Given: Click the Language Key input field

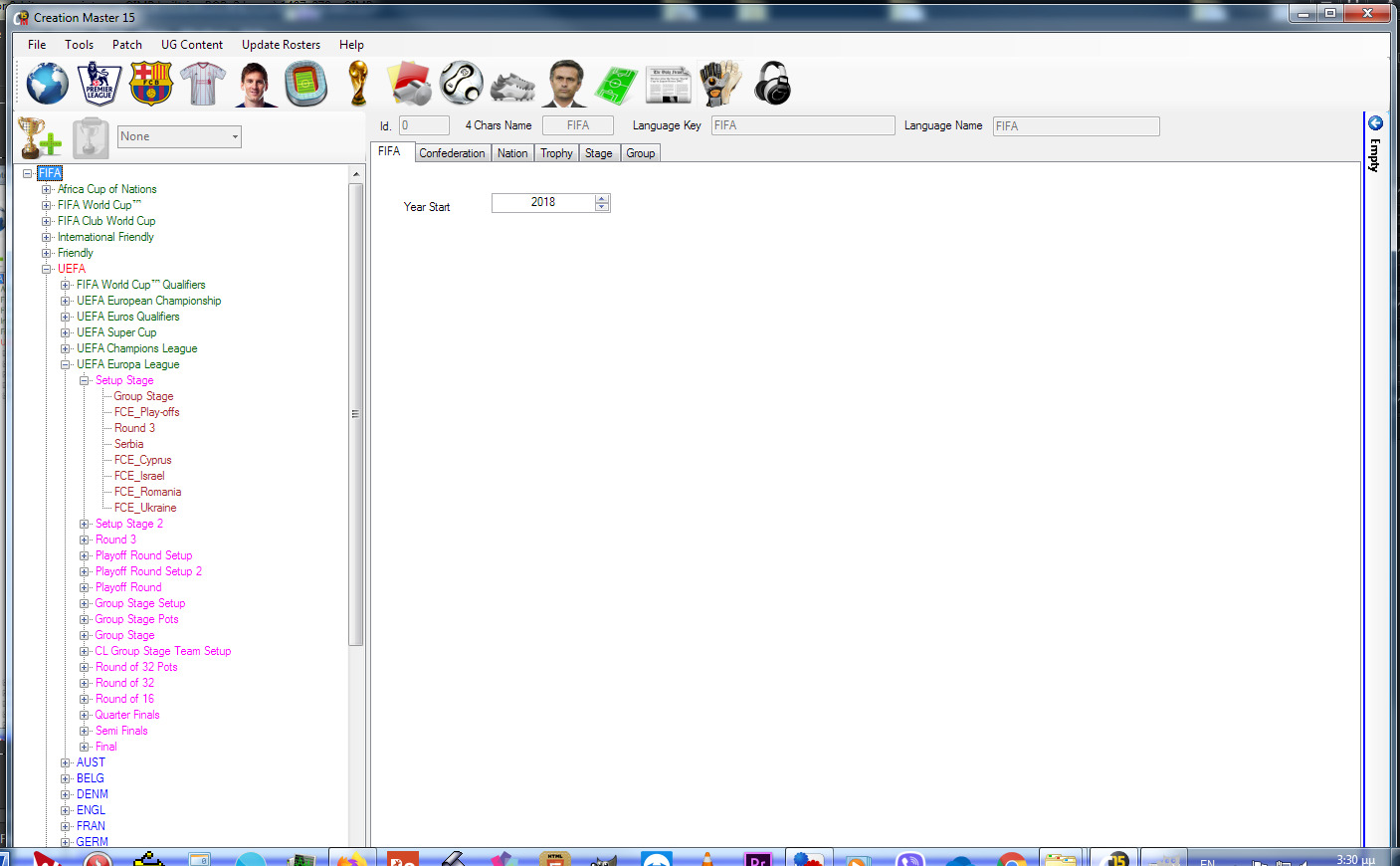Looking at the screenshot, I should click(803, 125).
